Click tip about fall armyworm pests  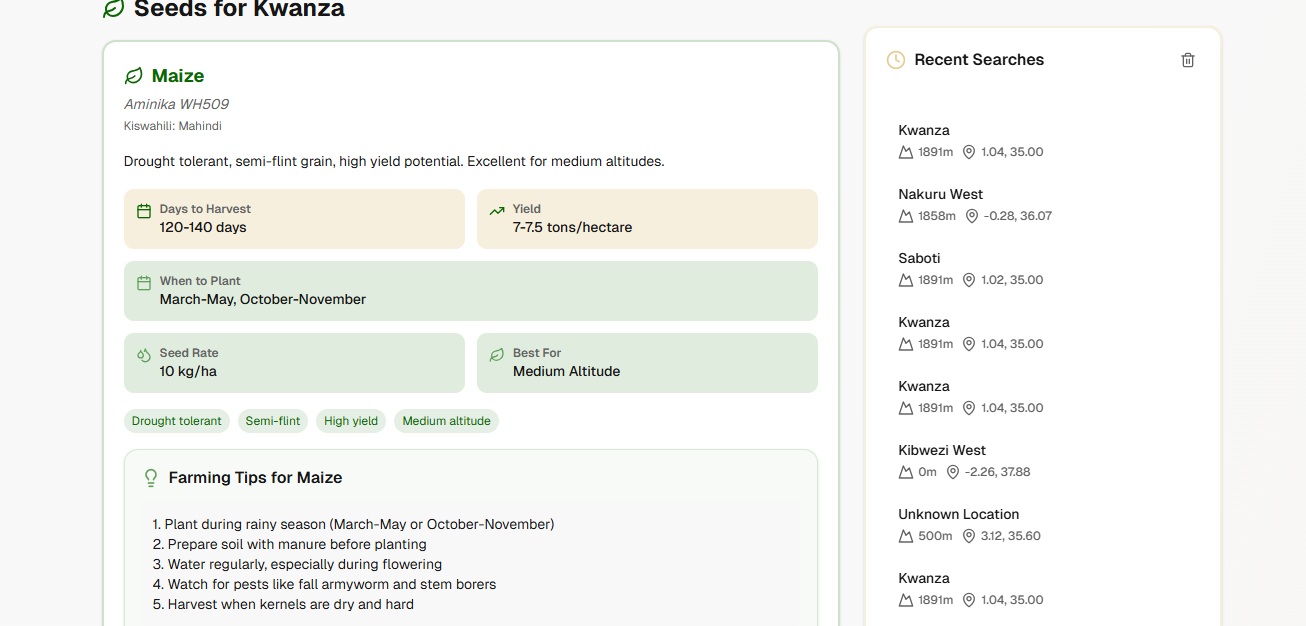324,584
